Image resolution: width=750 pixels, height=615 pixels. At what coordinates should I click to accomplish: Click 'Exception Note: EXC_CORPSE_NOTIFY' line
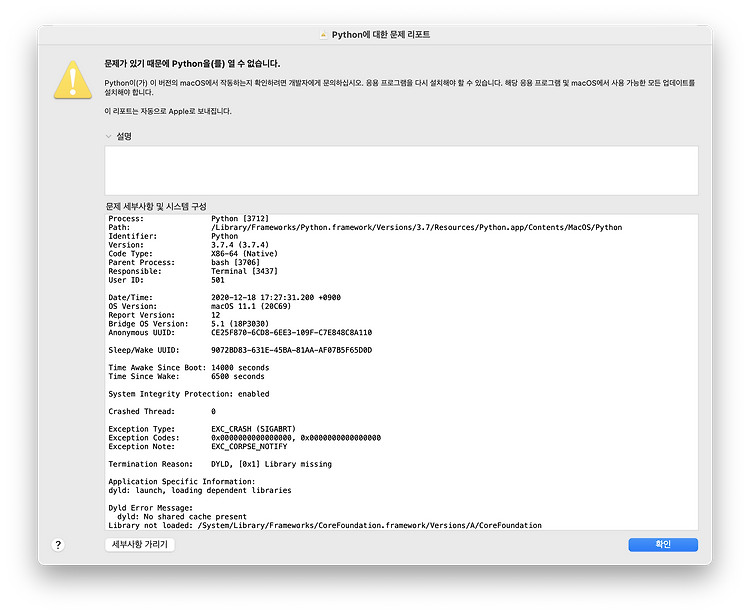coord(198,447)
